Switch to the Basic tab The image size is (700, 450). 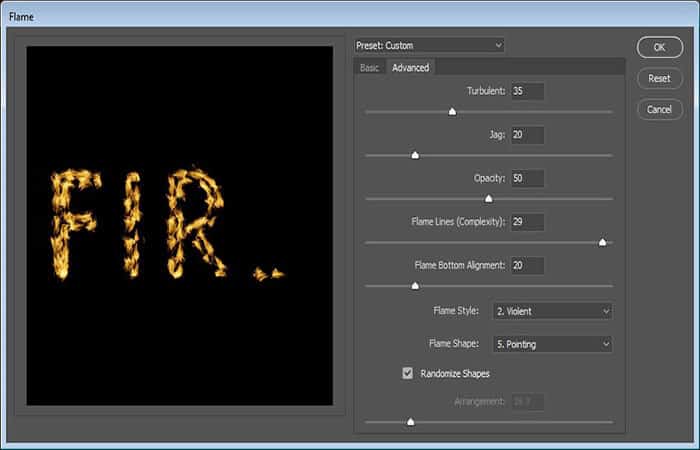[370, 68]
